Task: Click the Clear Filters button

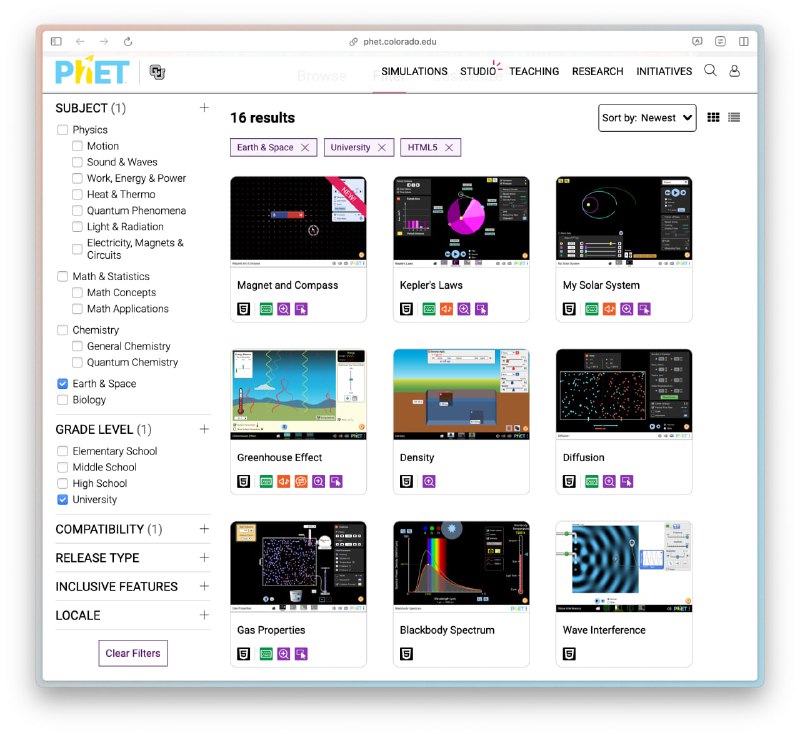Action: pyautogui.click(x=133, y=653)
